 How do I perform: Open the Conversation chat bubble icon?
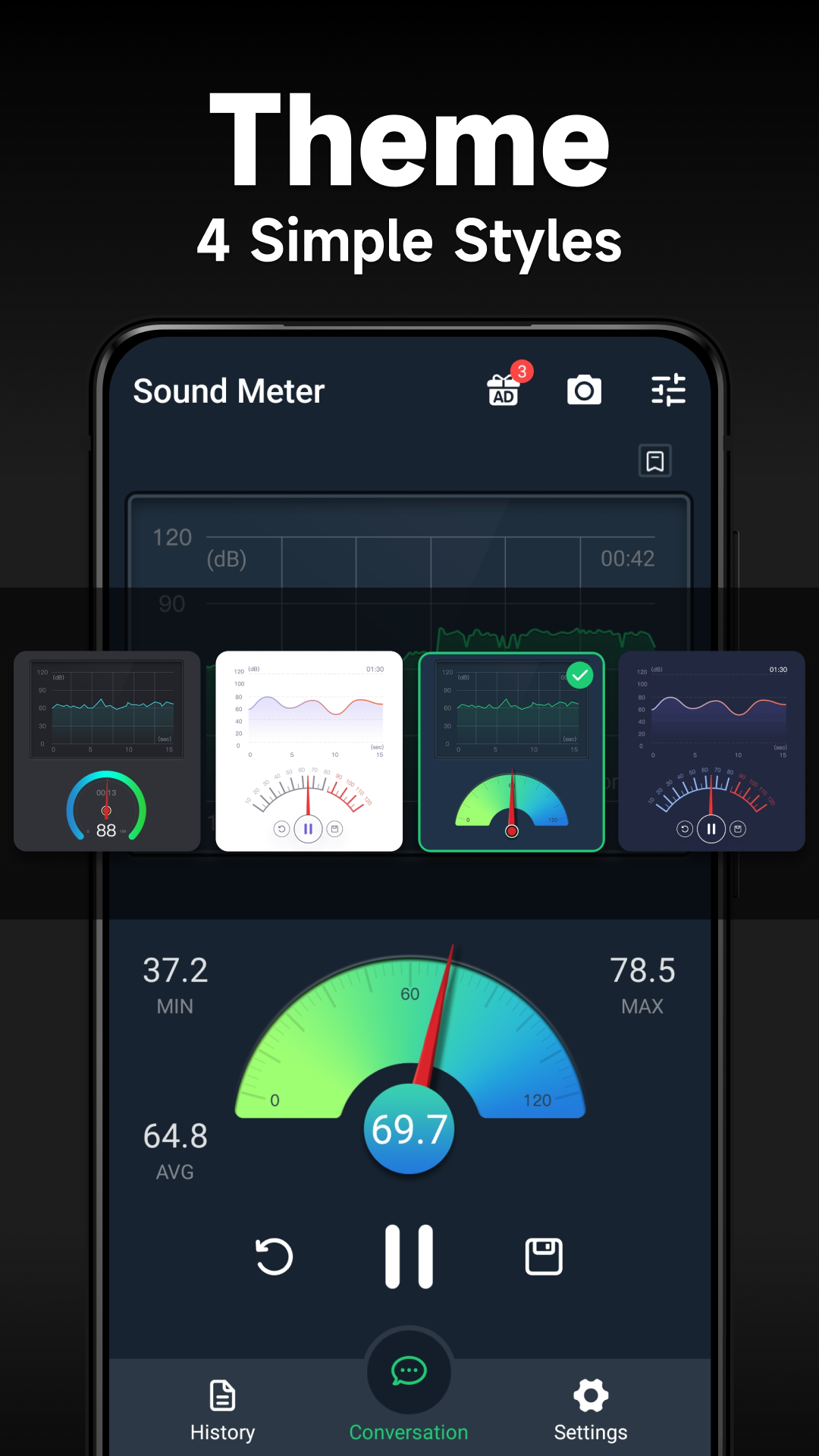coord(409,1371)
